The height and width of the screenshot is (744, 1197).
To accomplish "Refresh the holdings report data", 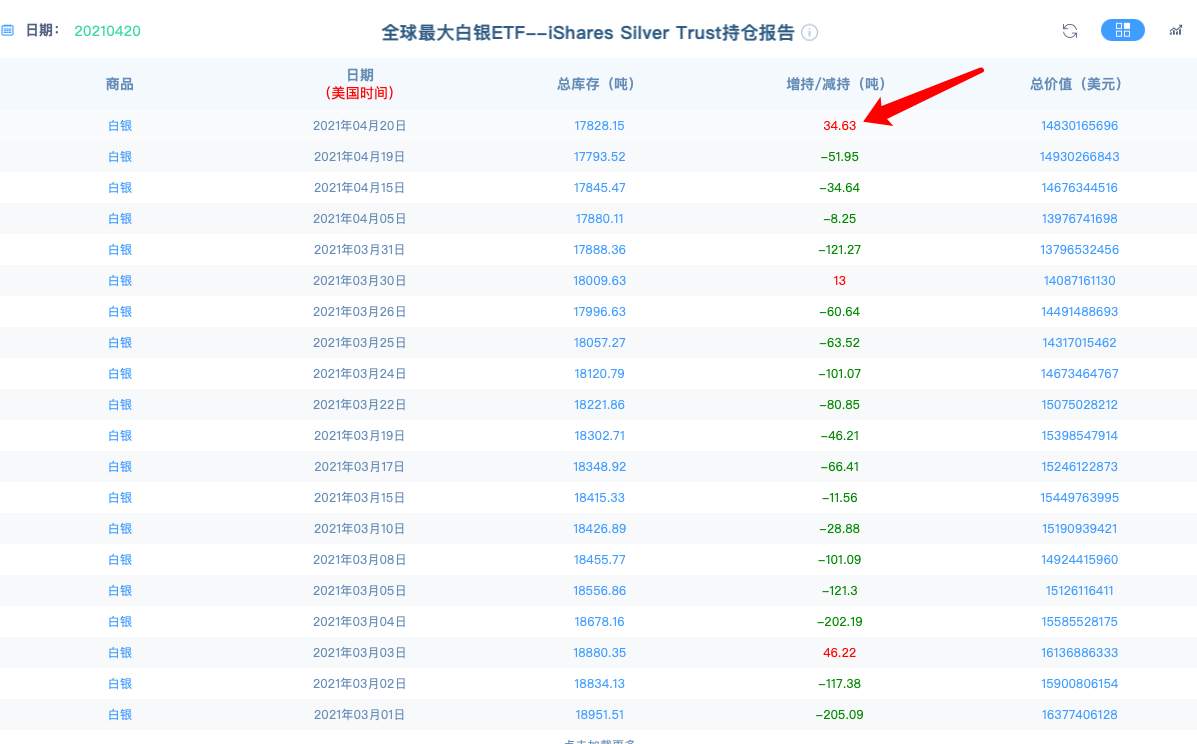I will tap(1070, 31).
